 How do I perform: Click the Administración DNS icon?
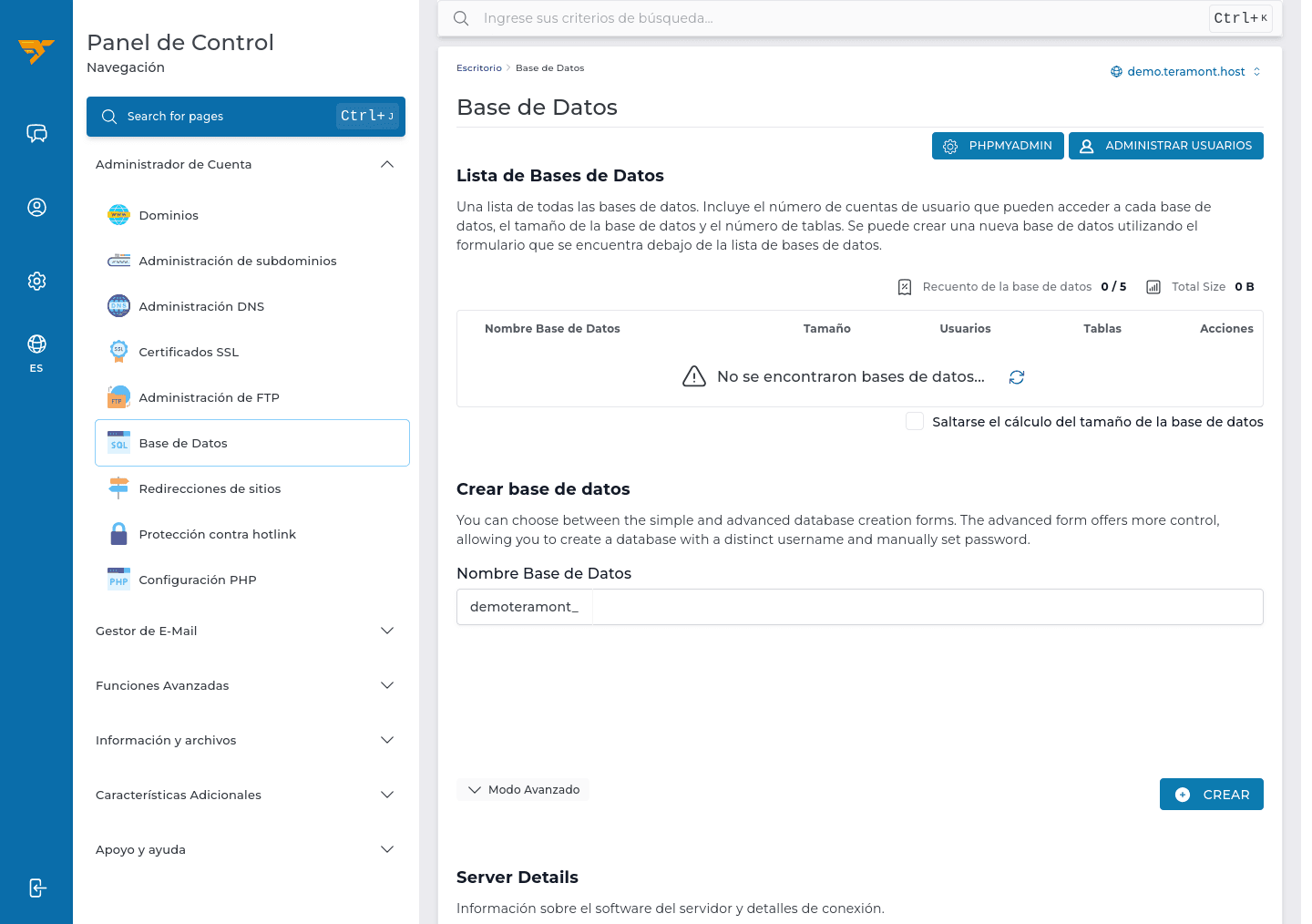click(x=118, y=306)
